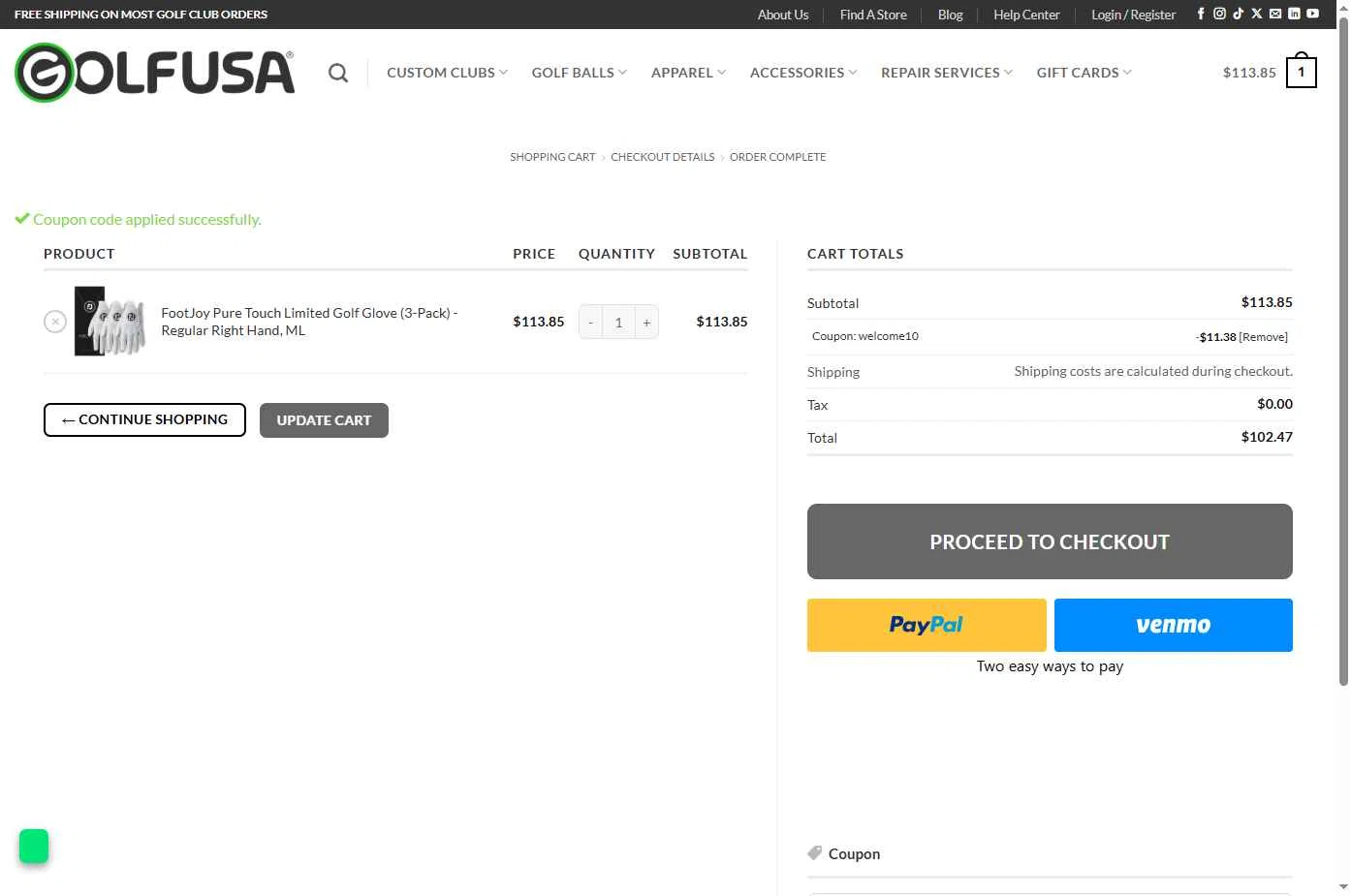Click the Checkout Details breadcrumb
Screen dimensions: 1351x896
click(x=662, y=157)
